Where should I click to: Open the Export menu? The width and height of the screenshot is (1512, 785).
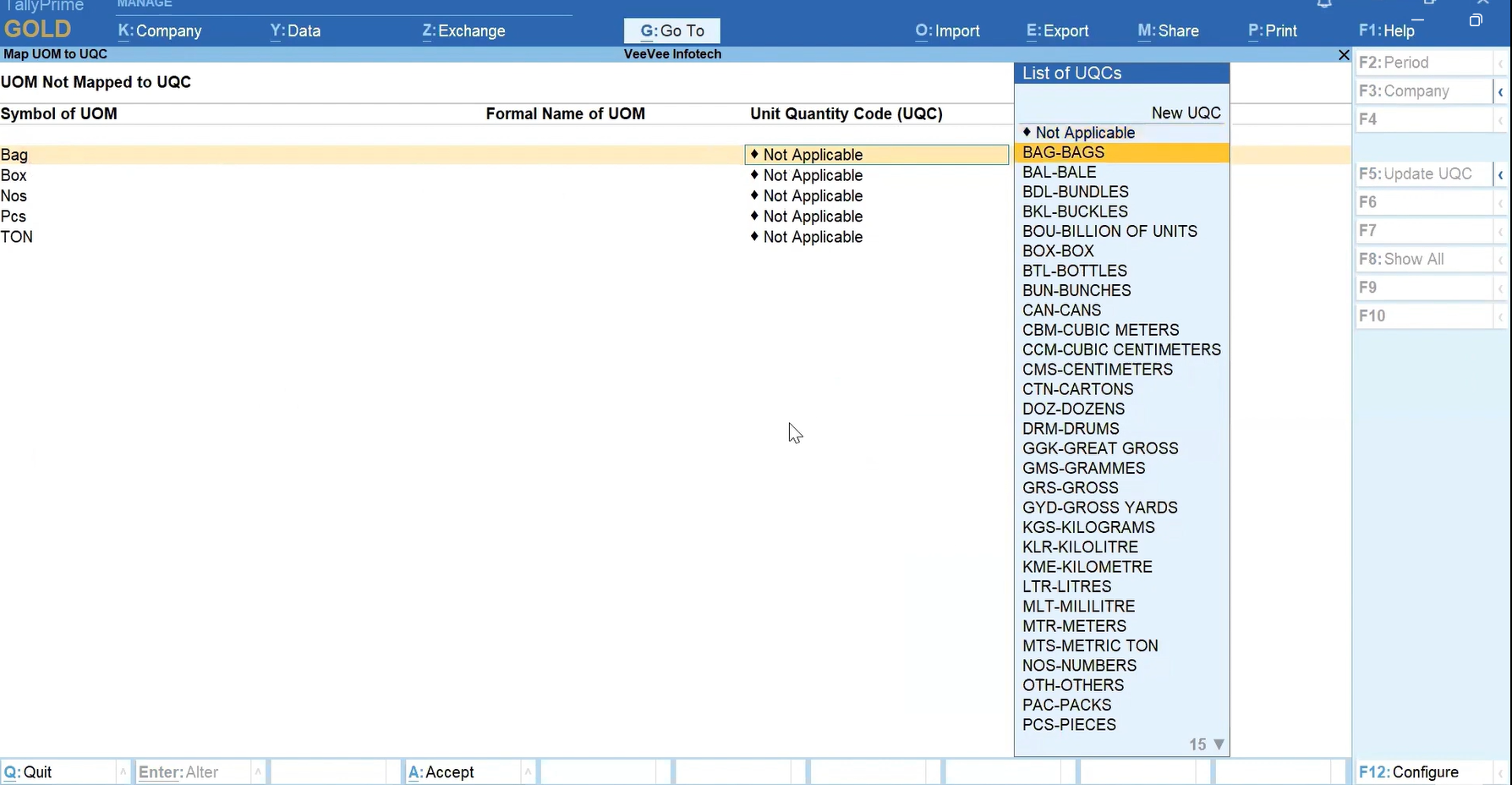[1057, 31]
